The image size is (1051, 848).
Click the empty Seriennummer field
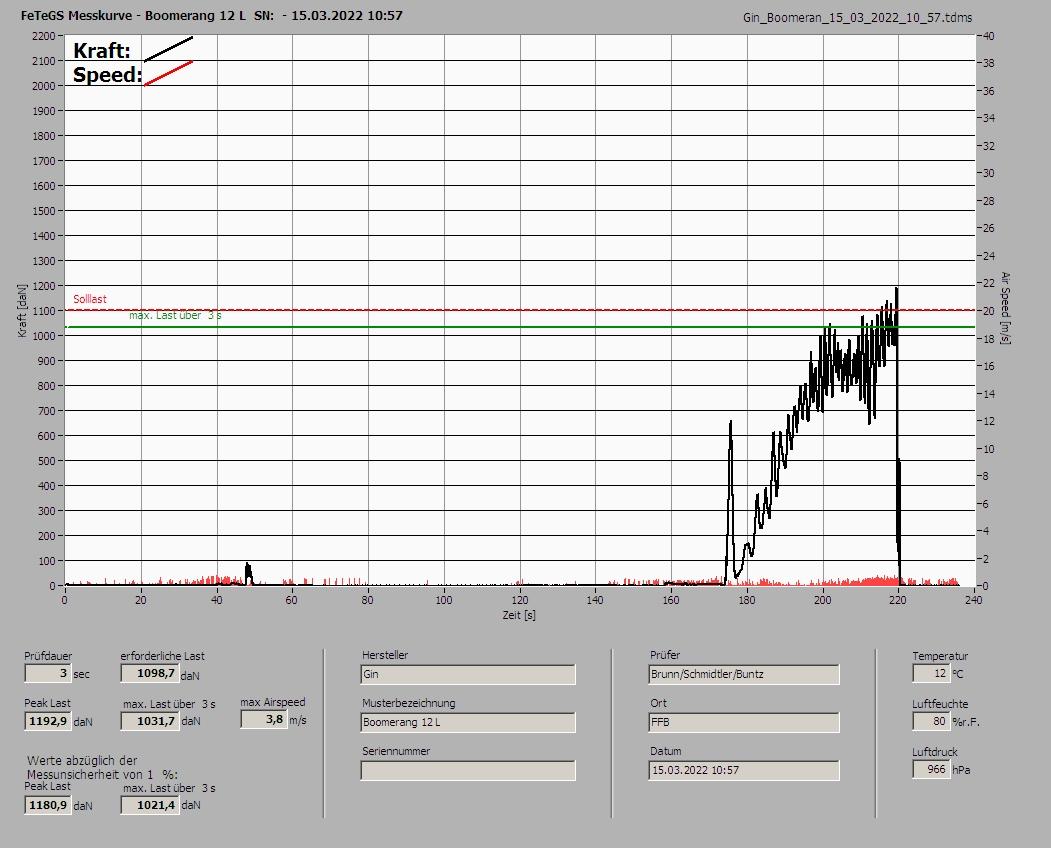tap(468, 770)
